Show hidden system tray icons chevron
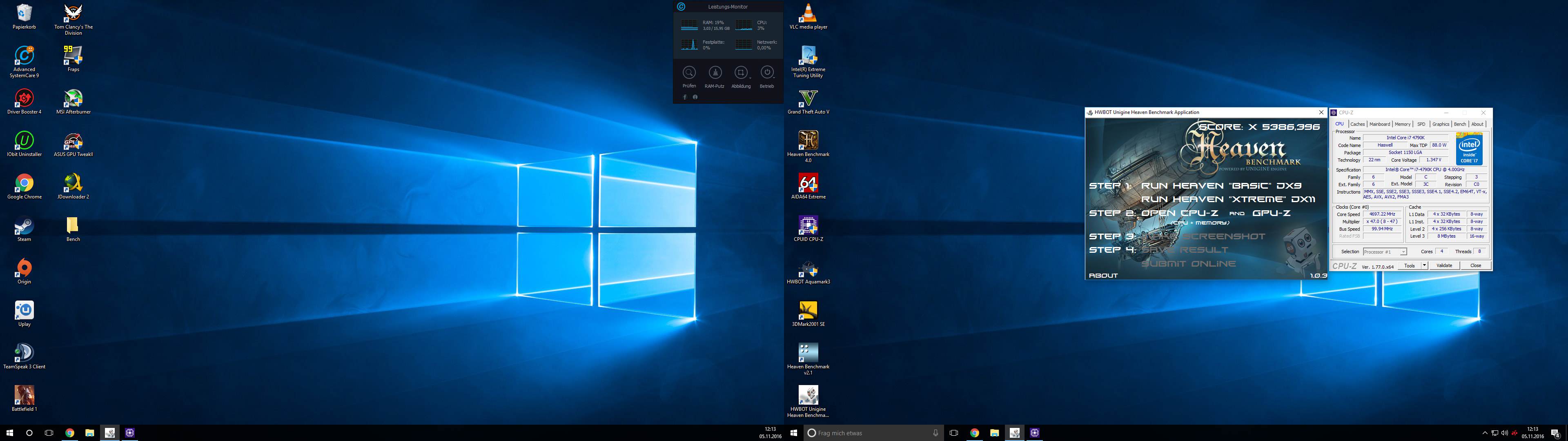Image resolution: width=1568 pixels, height=441 pixels. [x=1485, y=433]
